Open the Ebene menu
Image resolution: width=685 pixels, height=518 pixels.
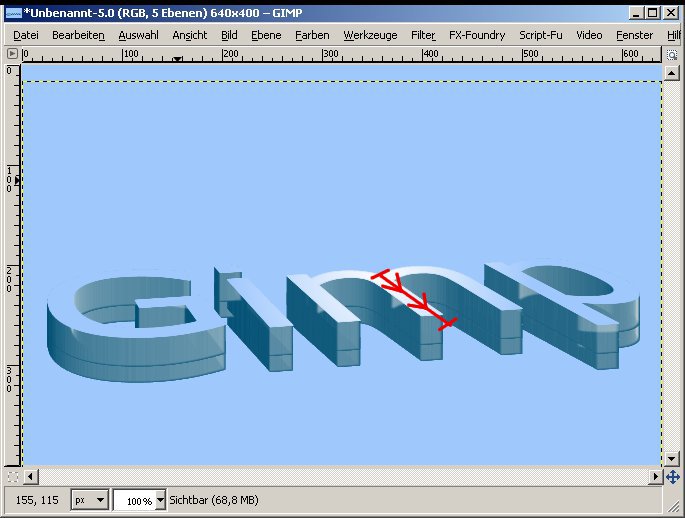pos(266,35)
